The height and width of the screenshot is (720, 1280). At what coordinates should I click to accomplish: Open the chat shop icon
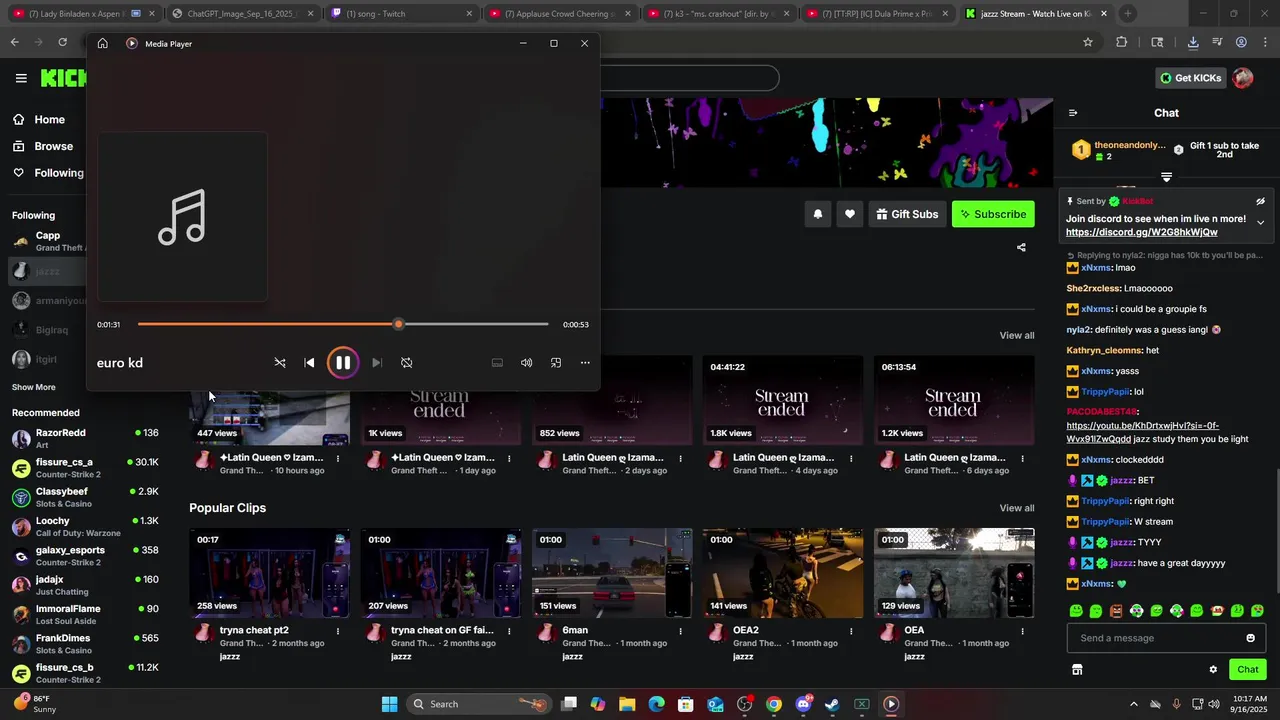[1077, 670]
